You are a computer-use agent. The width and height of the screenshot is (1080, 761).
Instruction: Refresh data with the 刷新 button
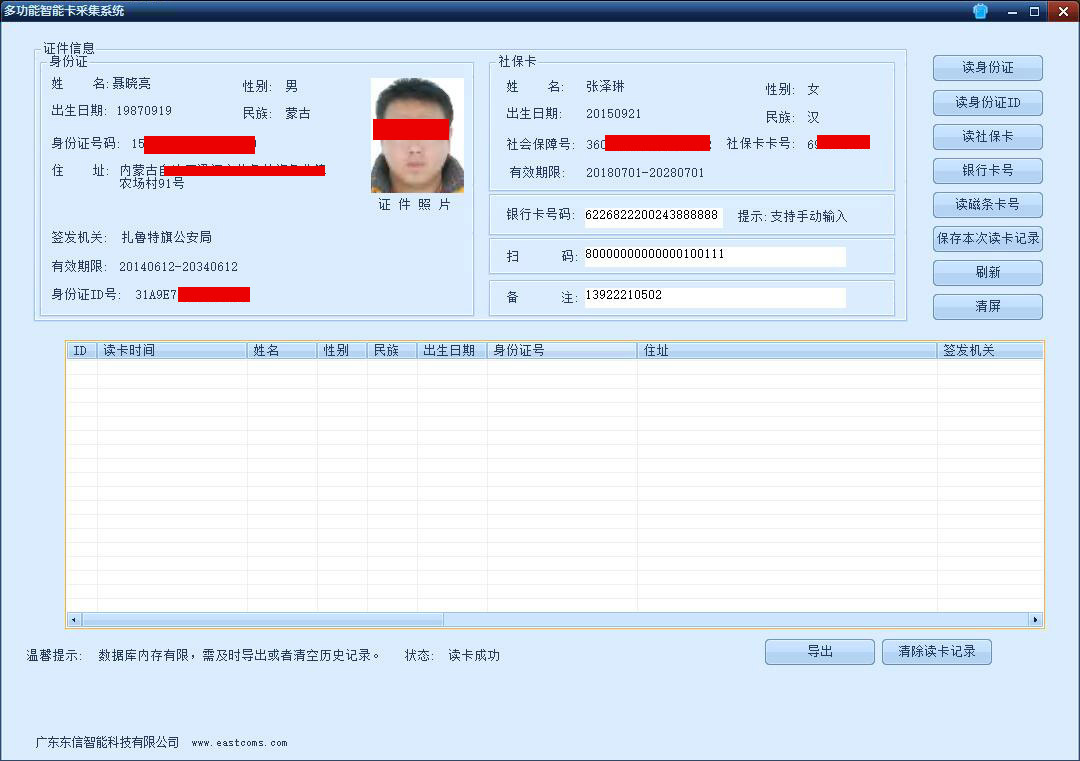987,272
